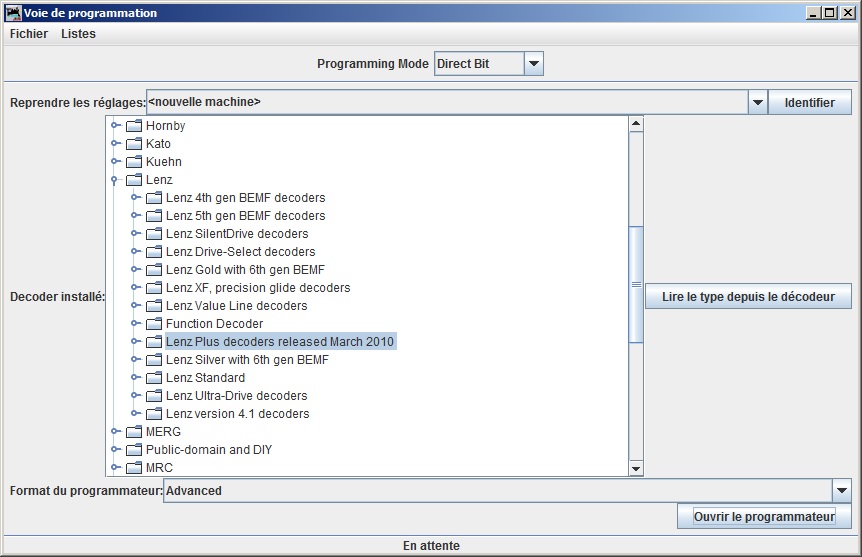Viewport: 862px width, 557px height.
Task: Click Lenz Gold with 6th gen folder icon
Action: click(154, 270)
